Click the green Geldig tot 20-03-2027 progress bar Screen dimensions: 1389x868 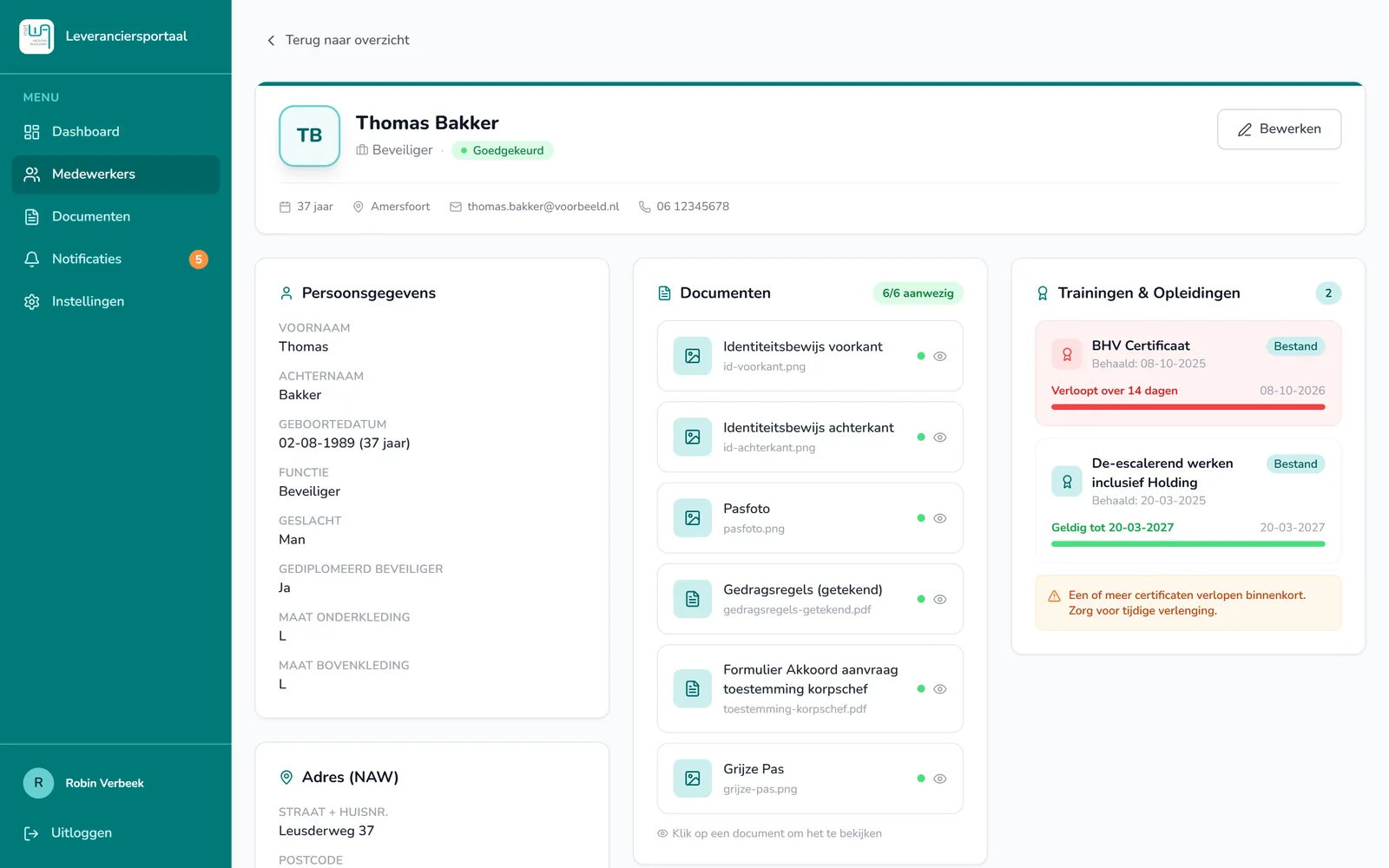click(1188, 544)
